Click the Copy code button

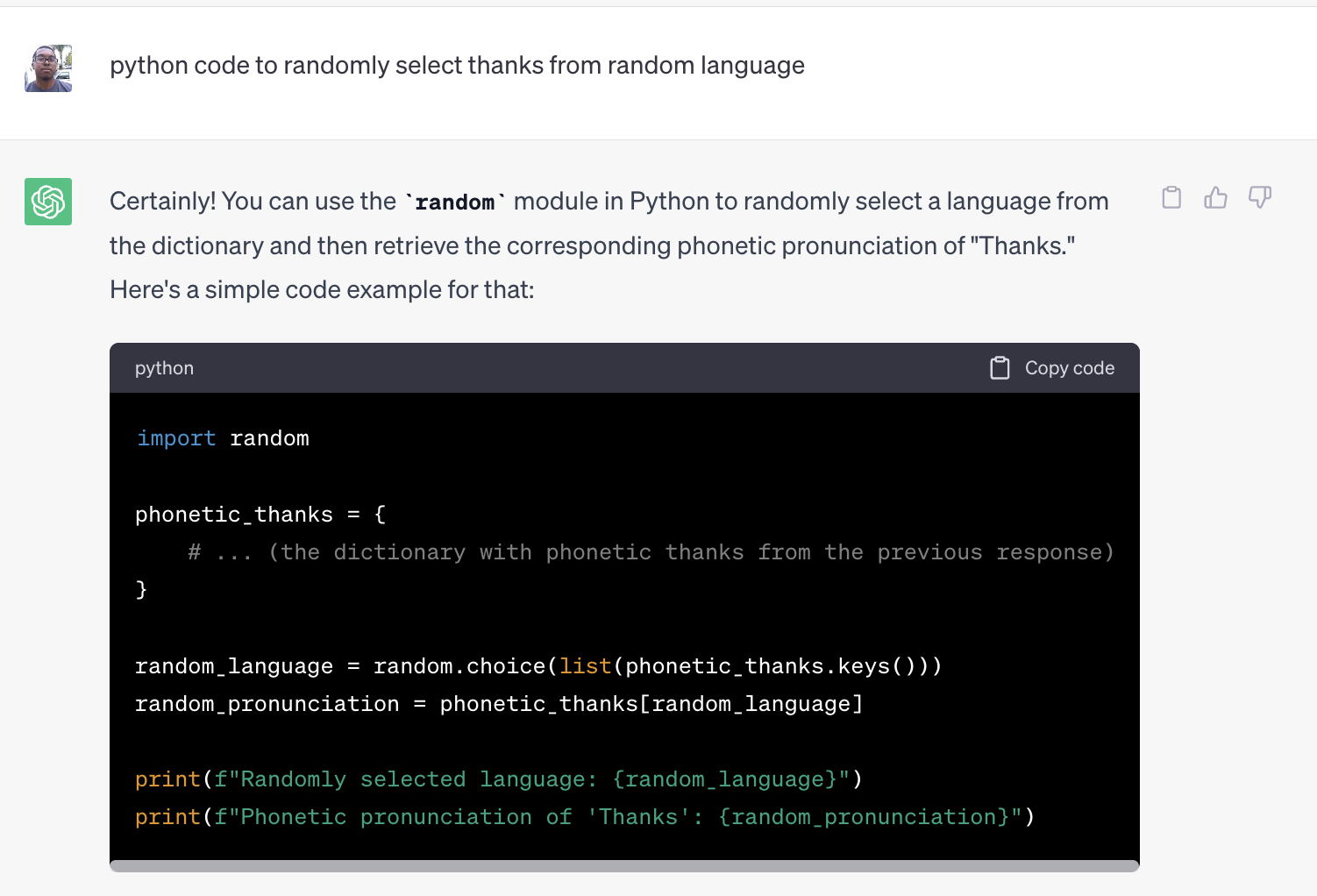(1052, 368)
